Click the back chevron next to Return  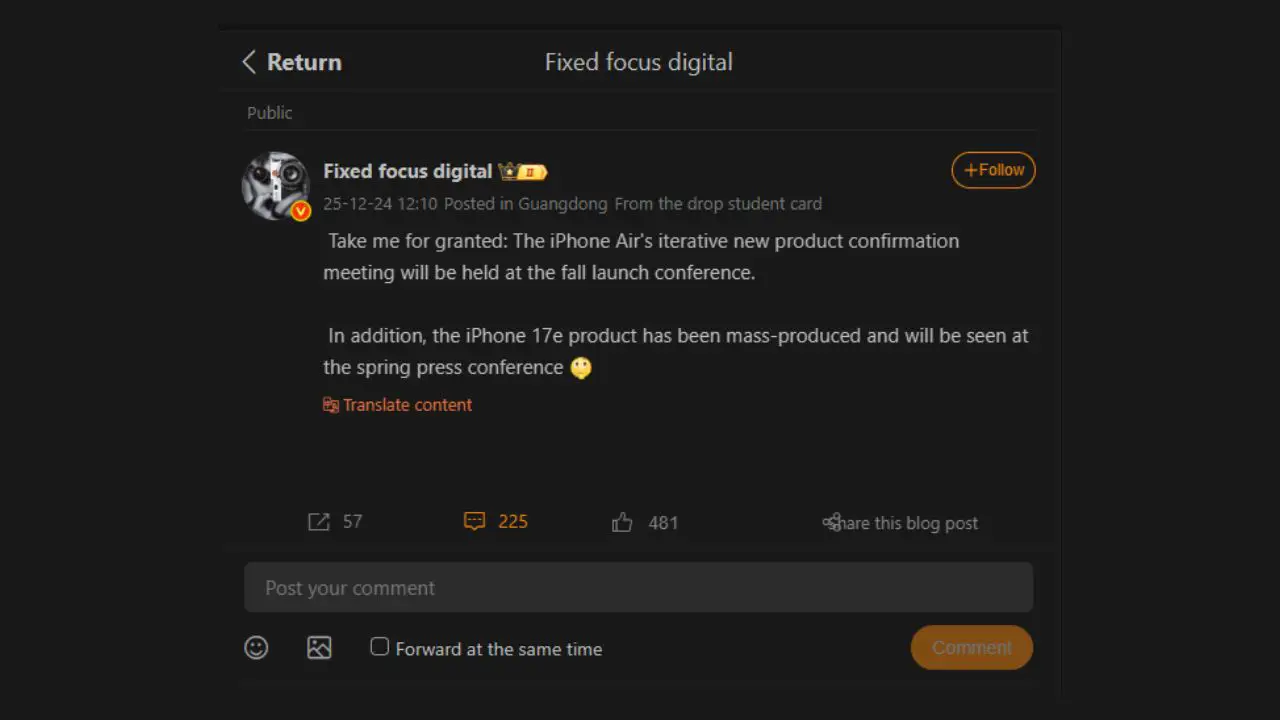pyautogui.click(x=249, y=61)
